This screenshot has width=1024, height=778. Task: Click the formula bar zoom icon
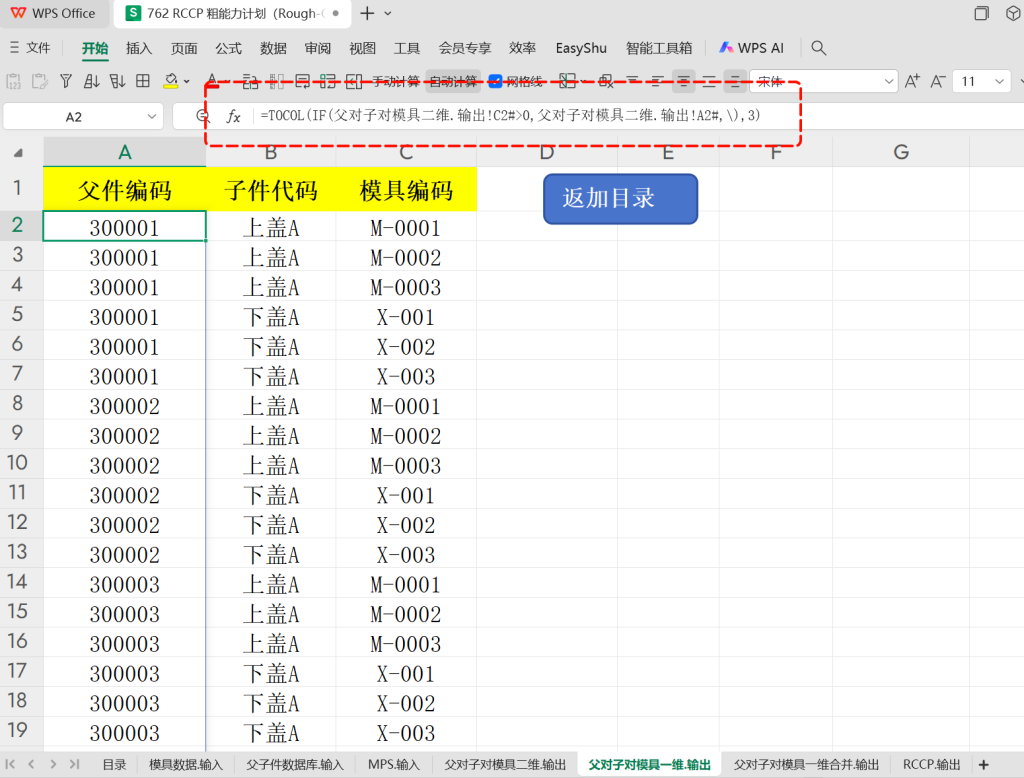(x=203, y=116)
